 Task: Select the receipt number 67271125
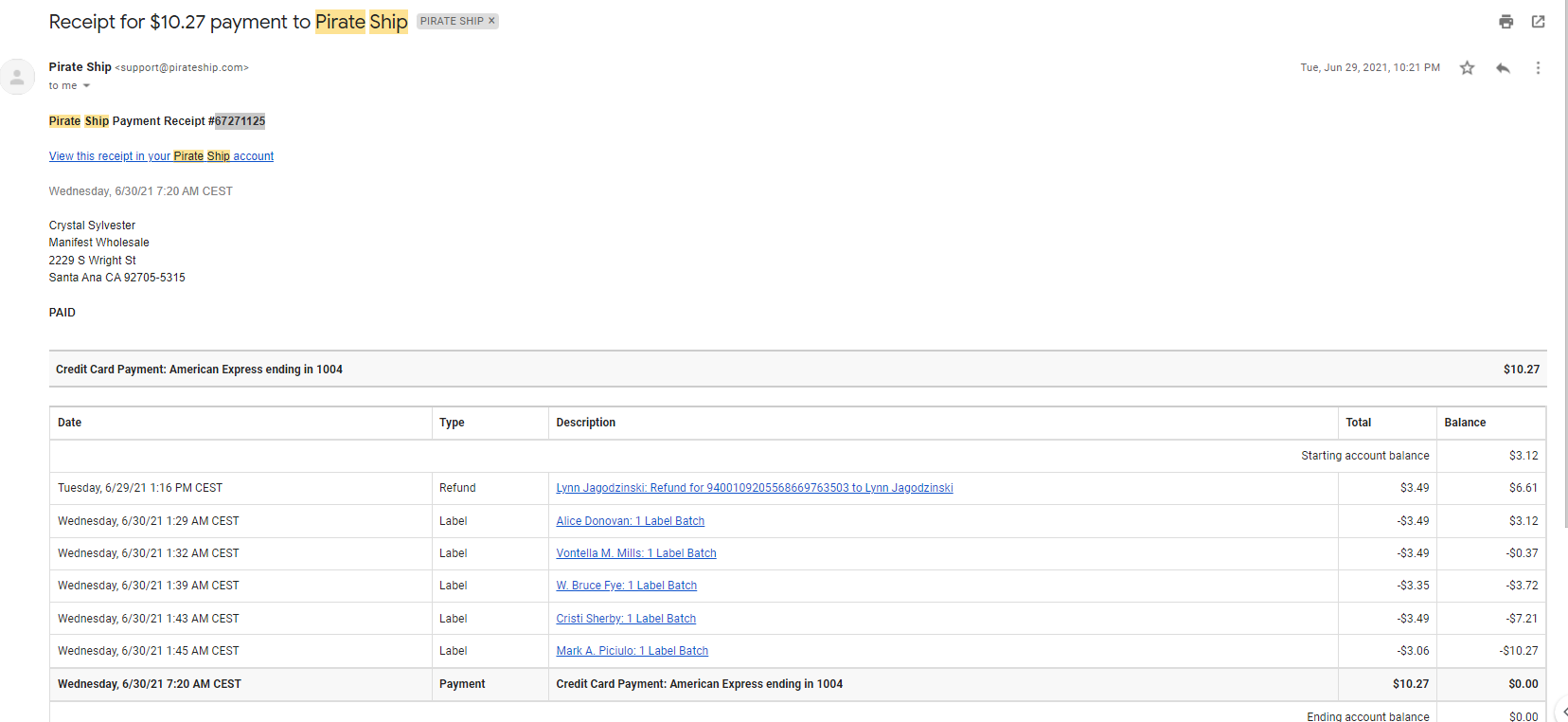click(240, 121)
